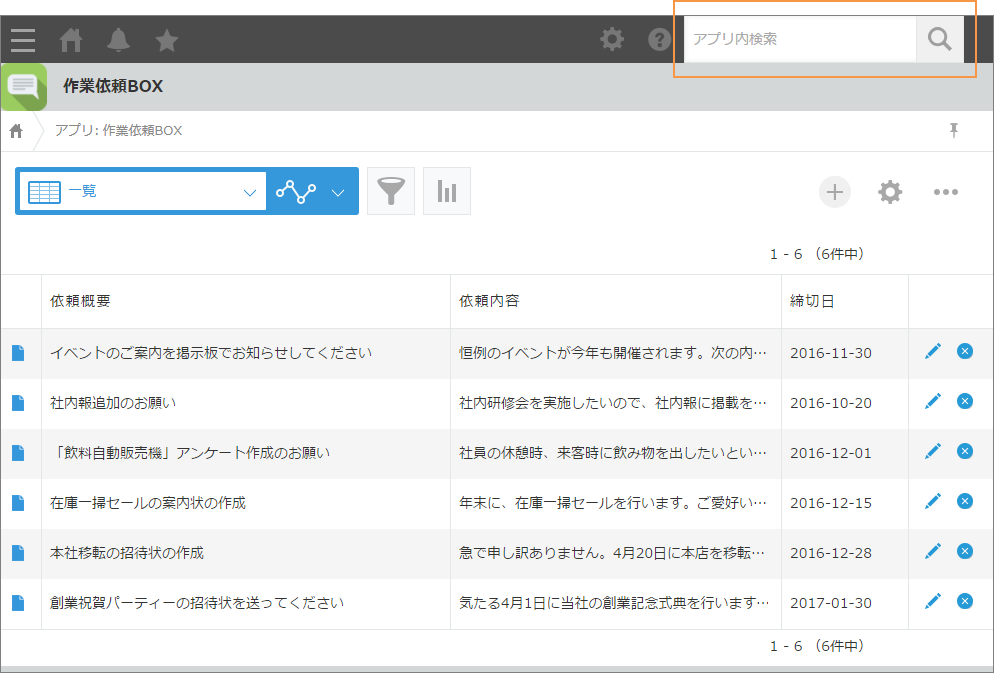Viewport: 994px width, 673px height.
Task: Pin the app with pushpin icon
Action: pos(953,131)
